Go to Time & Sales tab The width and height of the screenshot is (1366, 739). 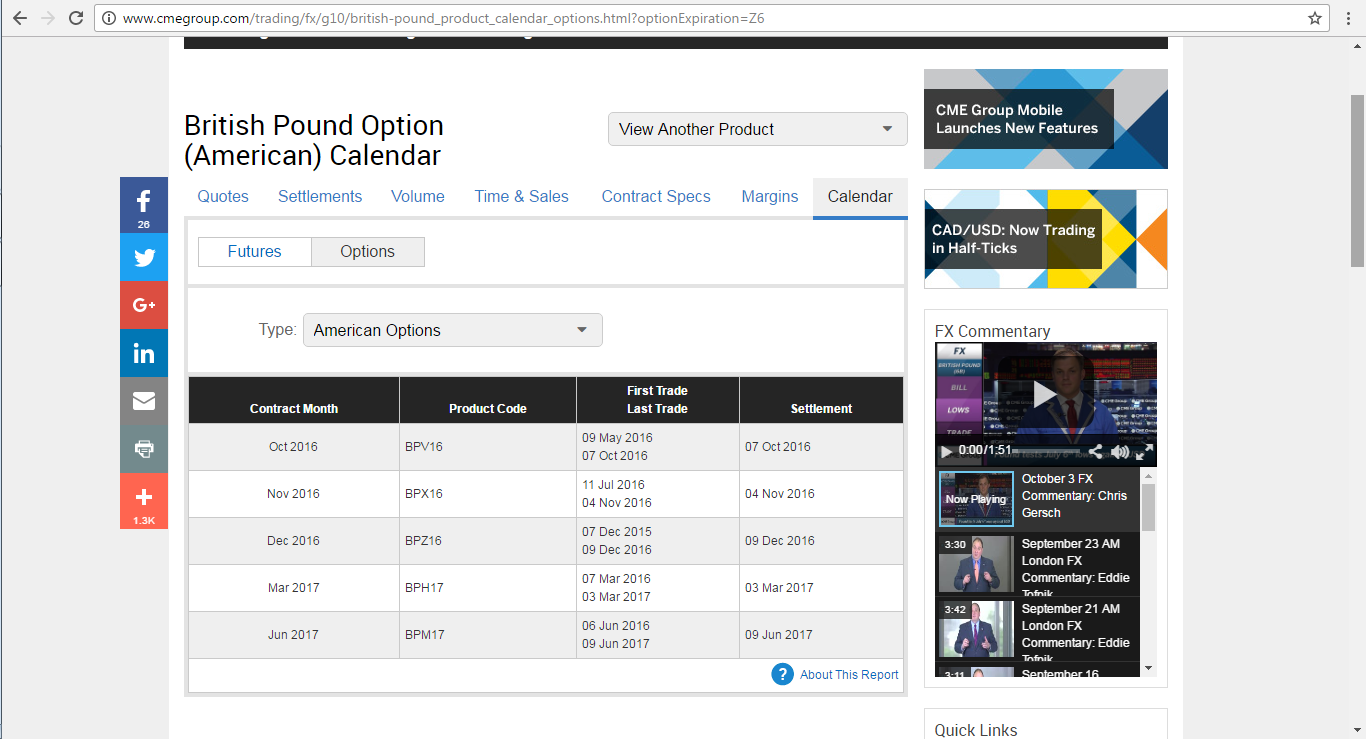pyautogui.click(x=522, y=197)
